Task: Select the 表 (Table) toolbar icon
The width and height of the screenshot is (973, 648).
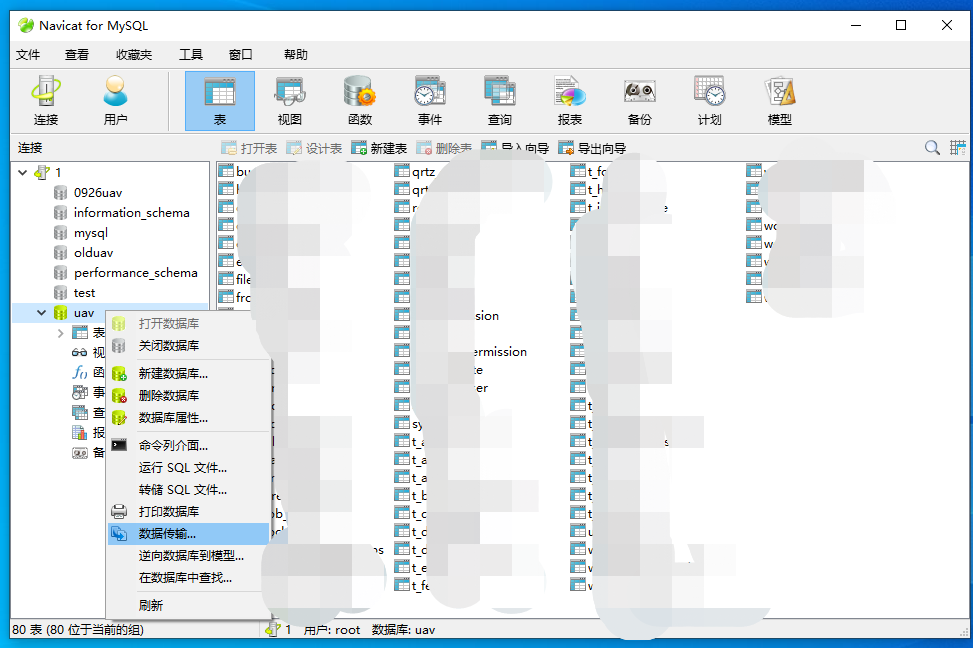Action: (x=220, y=101)
